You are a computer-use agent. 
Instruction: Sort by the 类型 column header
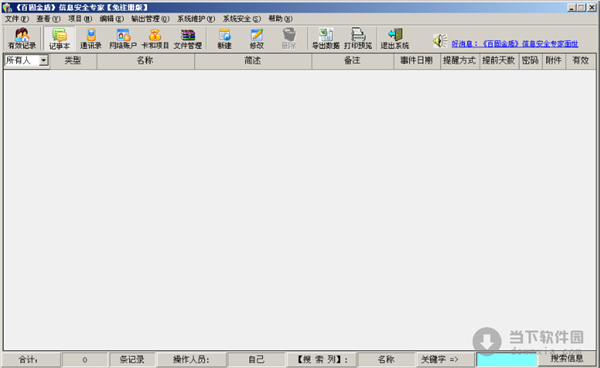[73, 60]
